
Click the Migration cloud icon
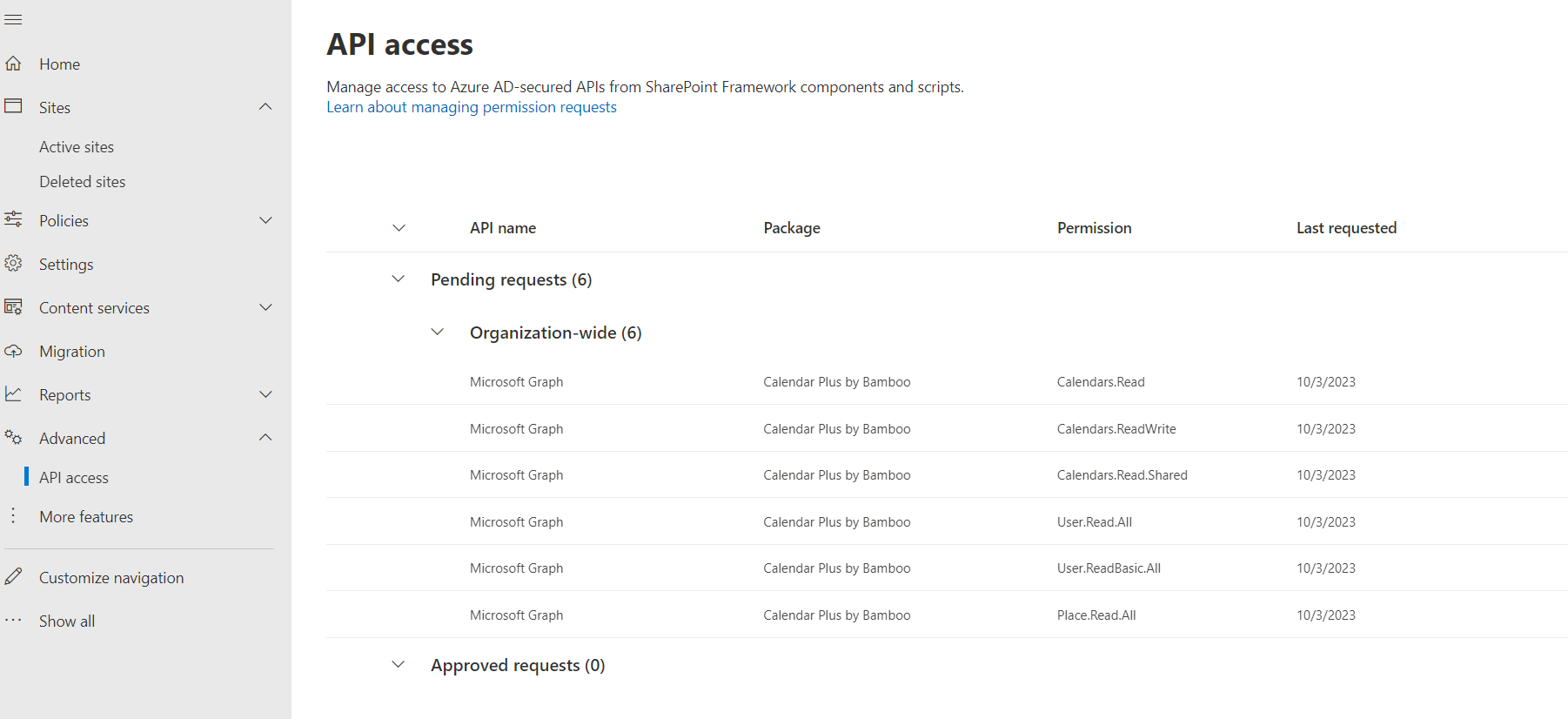tap(13, 351)
